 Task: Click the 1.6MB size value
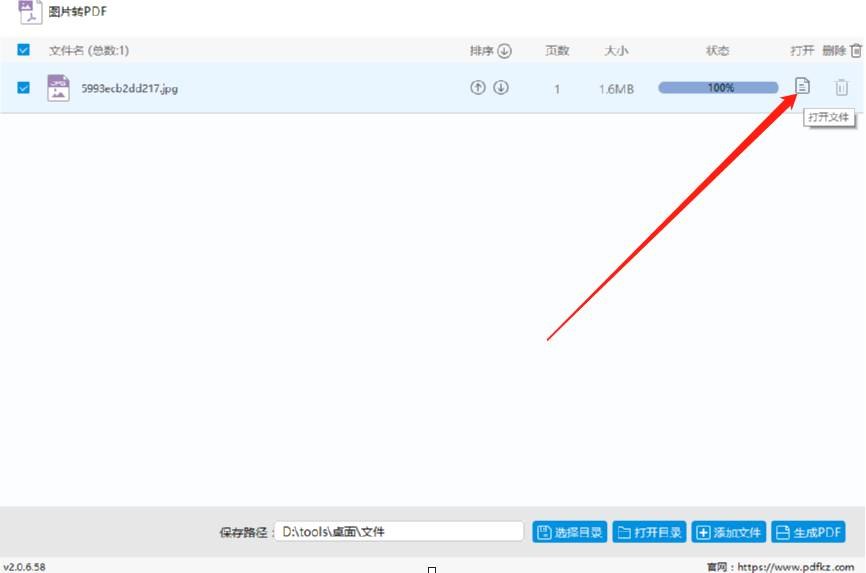pos(616,89)
